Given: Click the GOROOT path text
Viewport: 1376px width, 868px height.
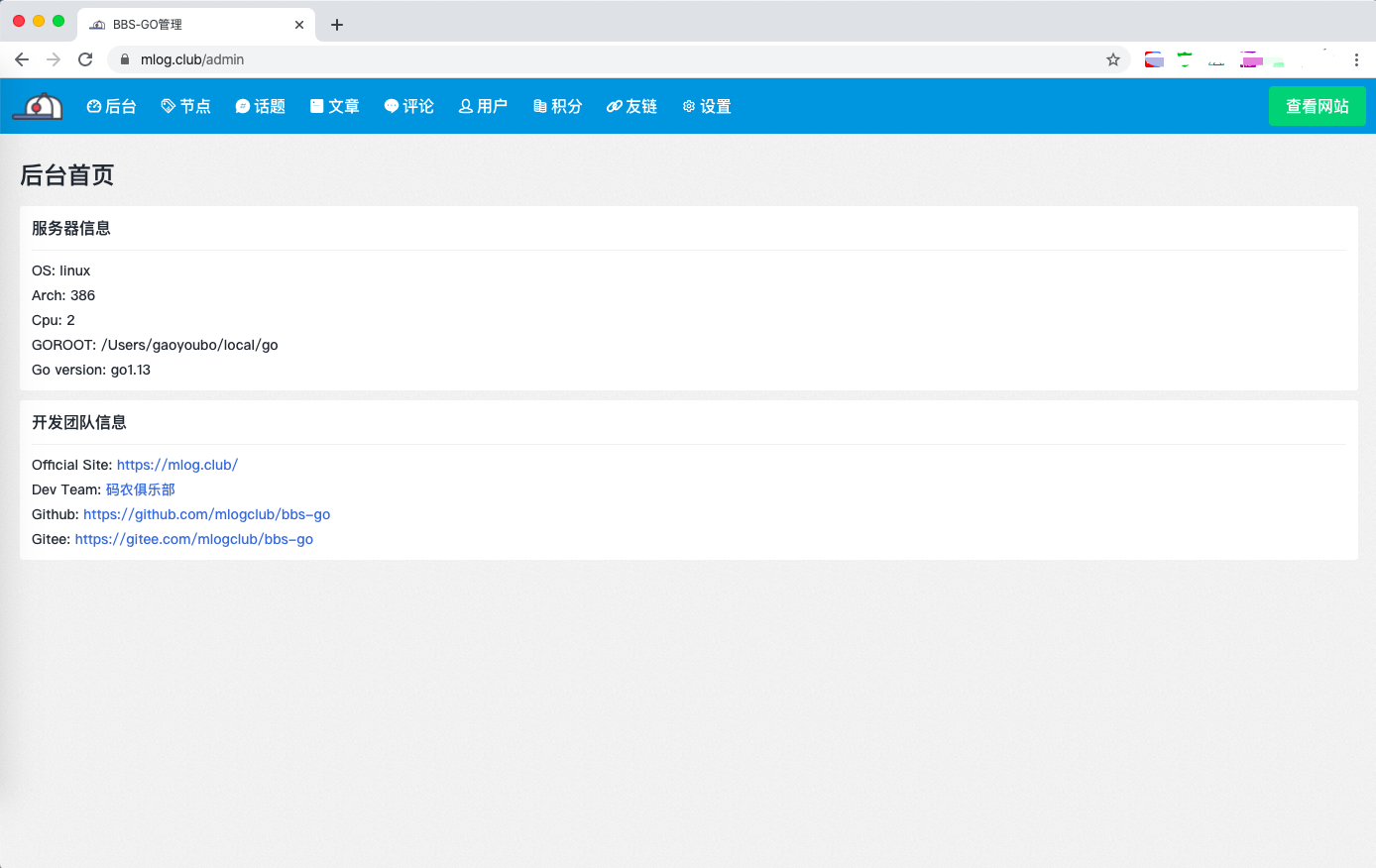Looking at the screenshot, I should point(155,345).
